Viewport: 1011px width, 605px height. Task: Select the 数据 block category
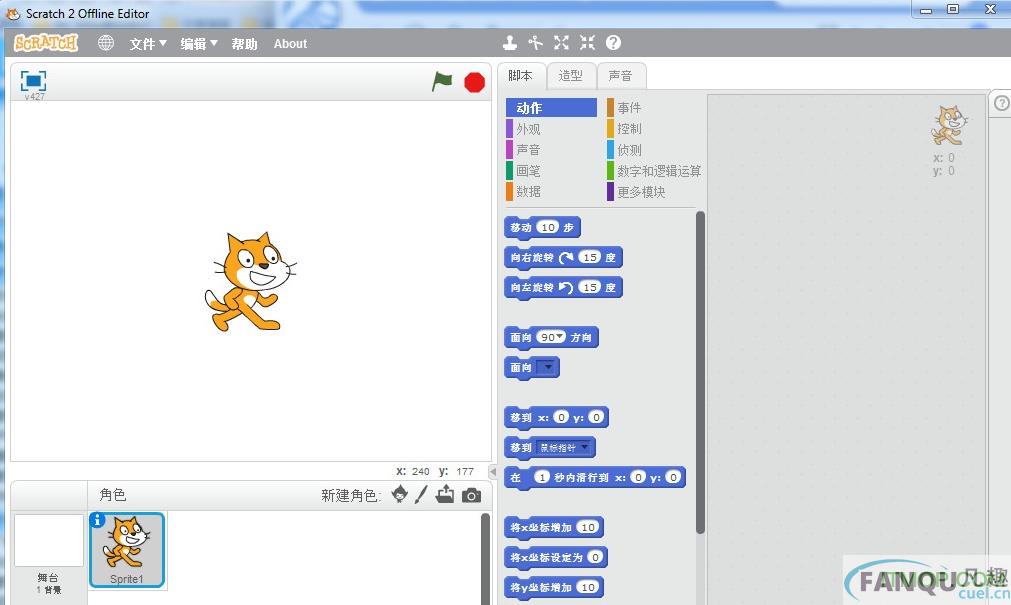(x=551, y=192)
